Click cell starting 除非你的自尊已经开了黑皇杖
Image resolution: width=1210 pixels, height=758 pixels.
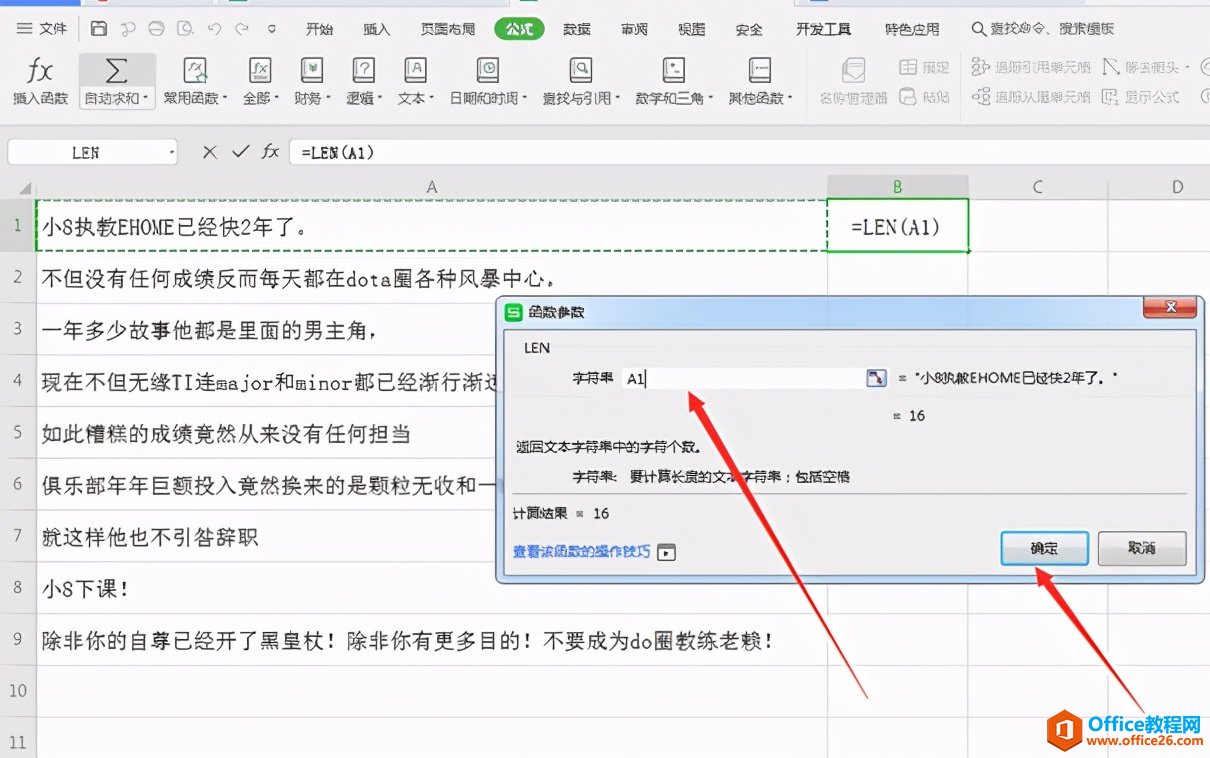click(x=432, y=640)
